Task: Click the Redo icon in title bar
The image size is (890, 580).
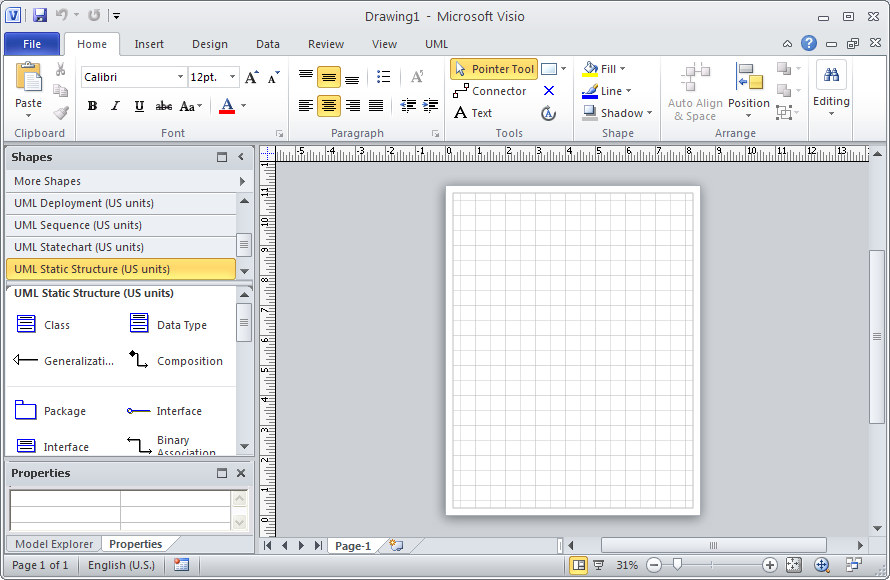Action: click(94, 15)
